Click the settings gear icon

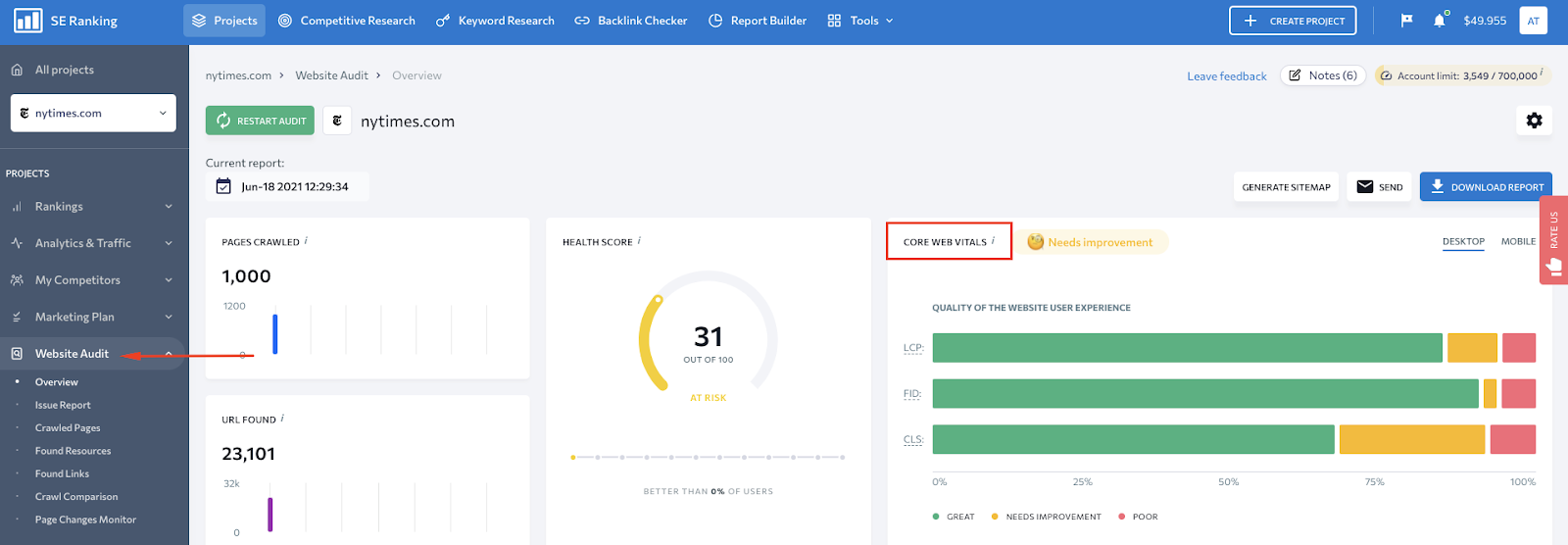tap(1534, 121)
